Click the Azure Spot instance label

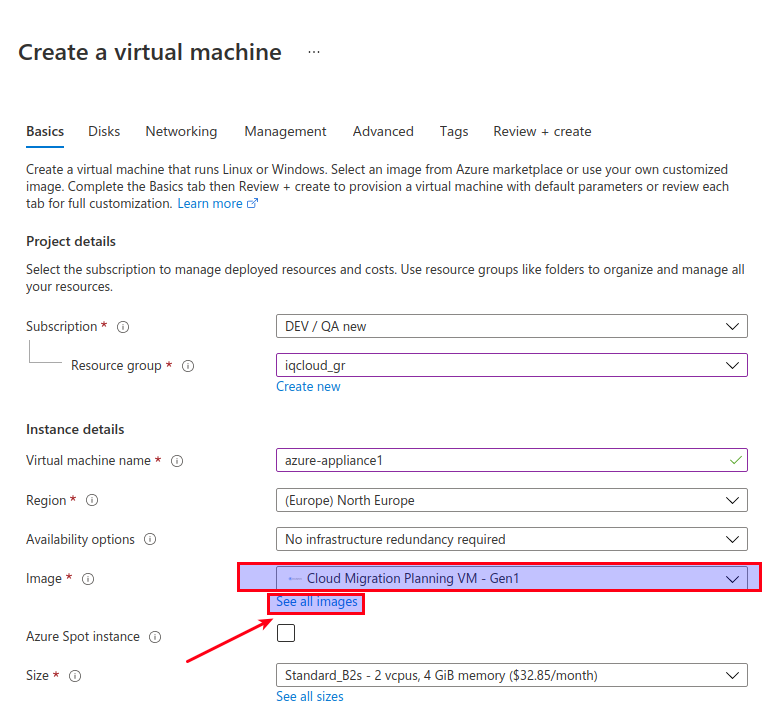pyautogui.click(x=82, y=636)
